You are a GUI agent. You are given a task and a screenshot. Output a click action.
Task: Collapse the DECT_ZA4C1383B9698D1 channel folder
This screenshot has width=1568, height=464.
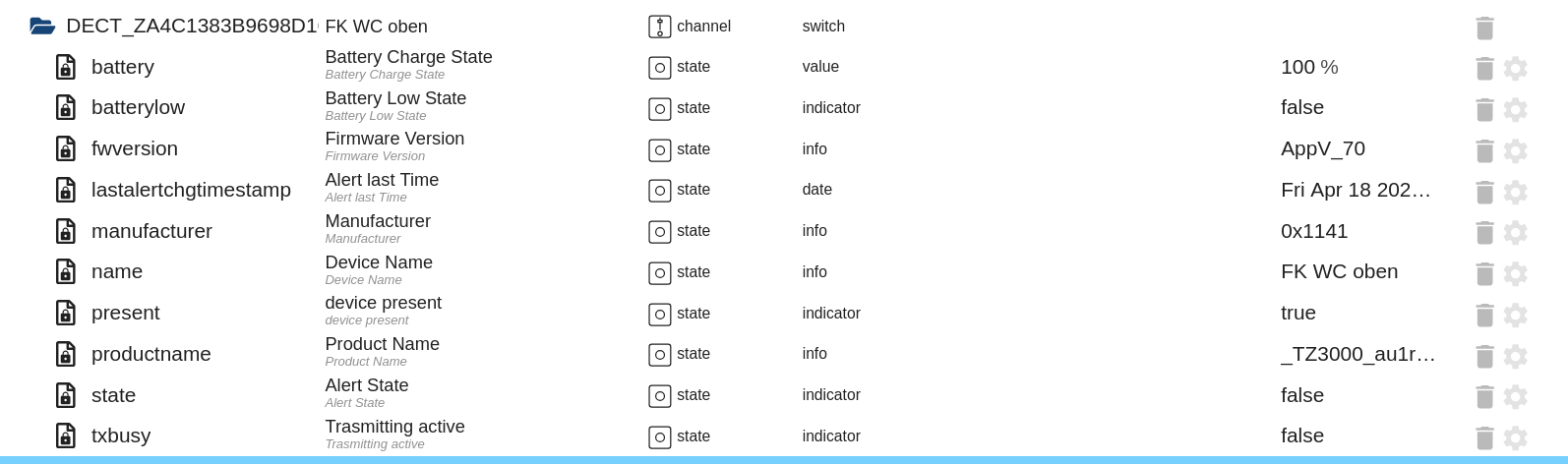pos(42,27)
